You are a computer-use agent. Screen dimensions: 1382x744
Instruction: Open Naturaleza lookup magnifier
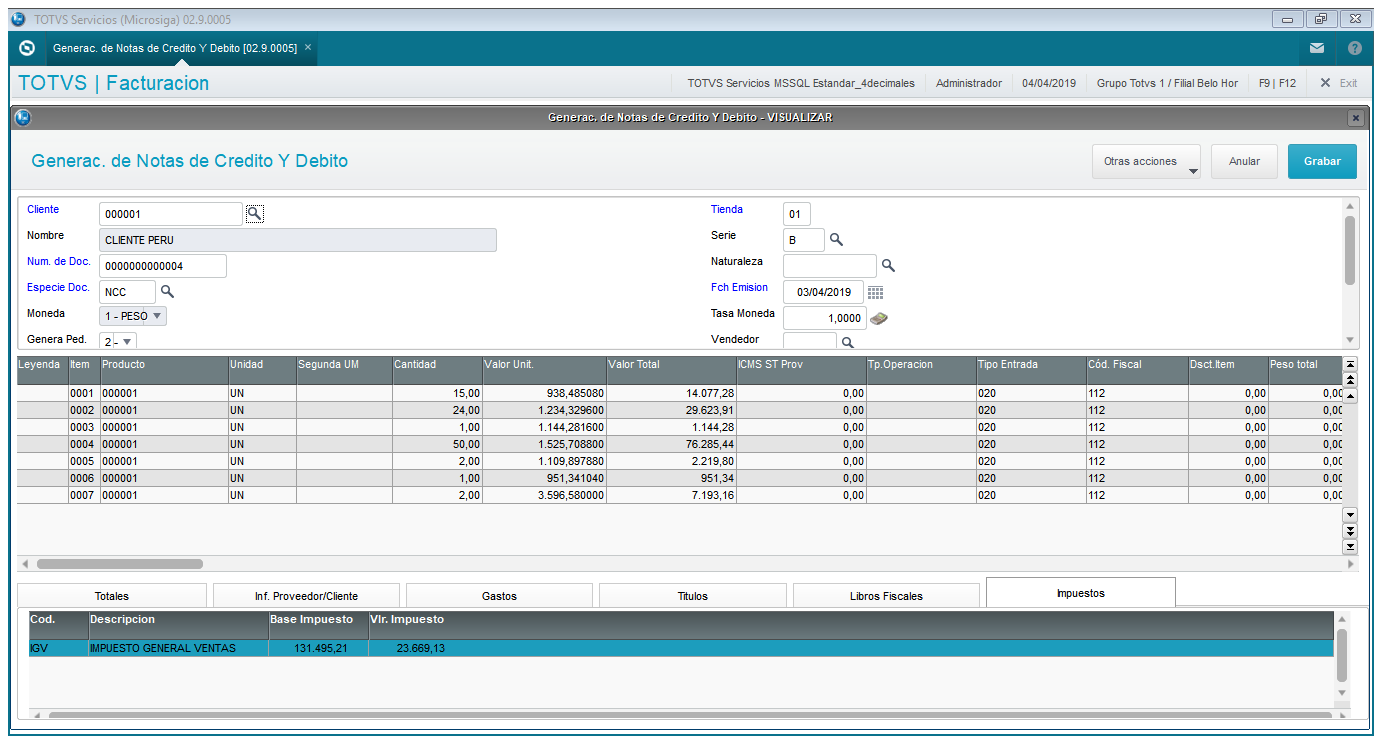coord(888,266)
